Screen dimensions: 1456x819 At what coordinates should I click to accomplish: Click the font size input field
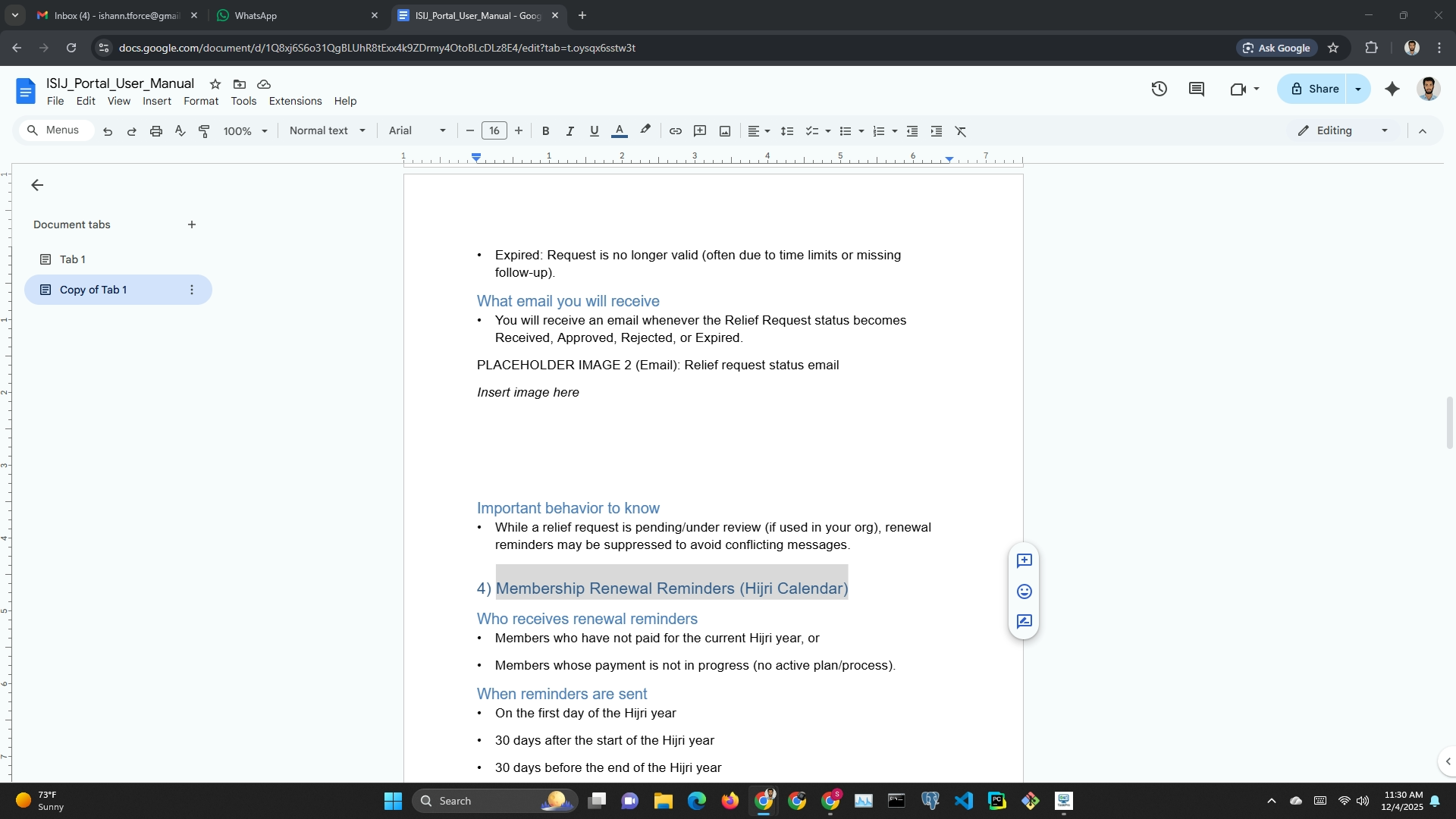[494, 130]
